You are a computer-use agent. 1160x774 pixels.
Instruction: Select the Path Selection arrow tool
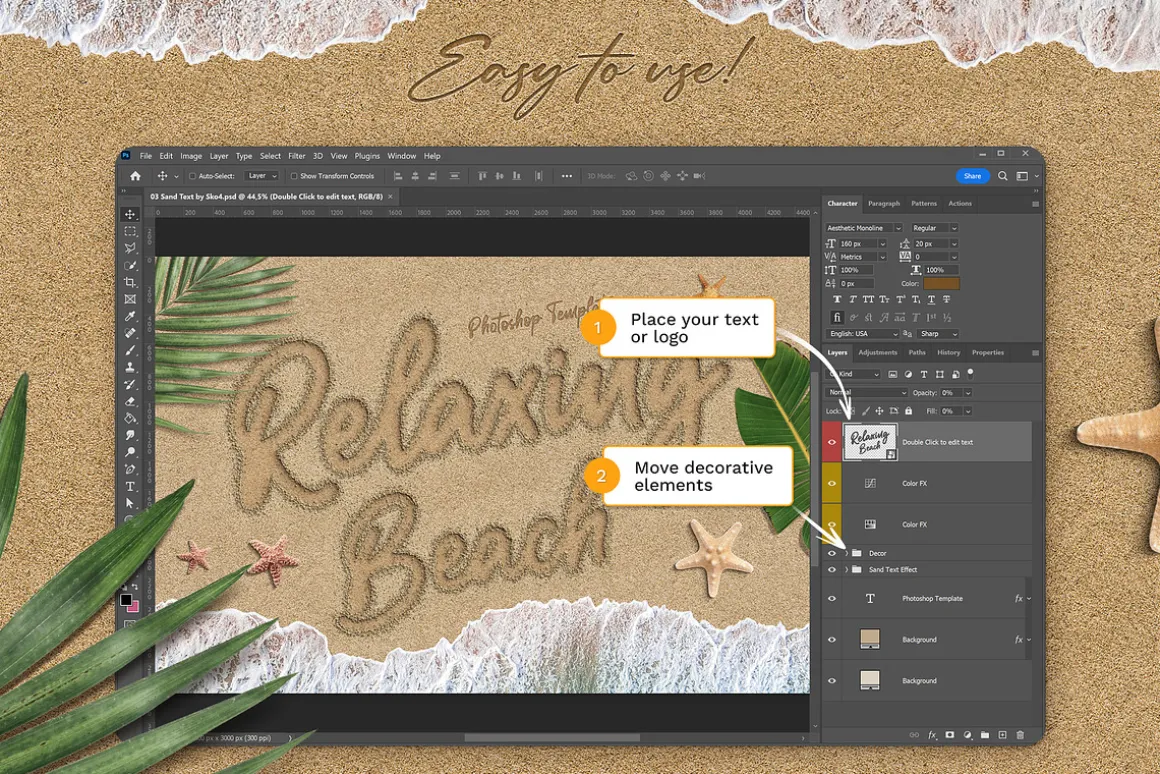(x=130, y=503)
